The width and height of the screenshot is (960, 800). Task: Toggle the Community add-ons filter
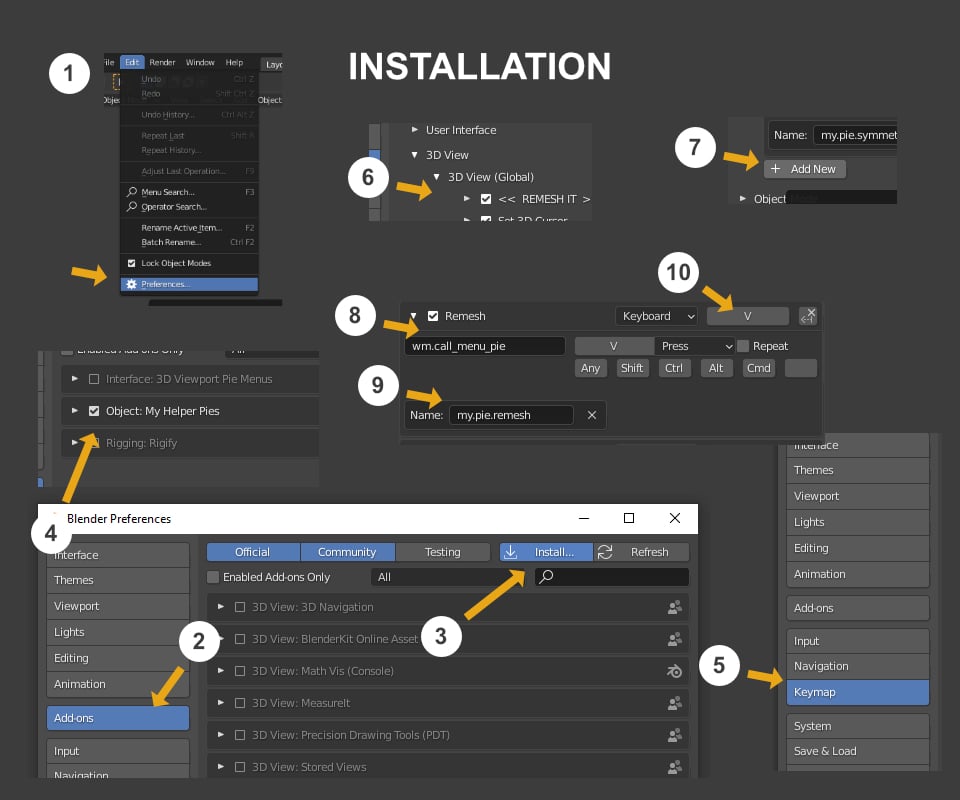(347, 552)
